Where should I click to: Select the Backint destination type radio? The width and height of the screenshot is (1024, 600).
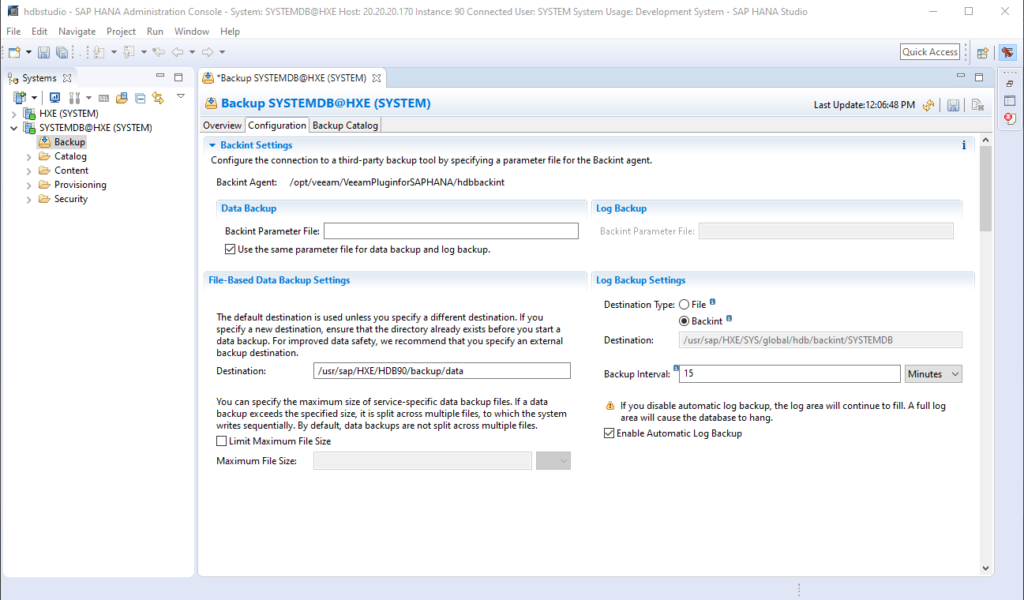point(684,321)
